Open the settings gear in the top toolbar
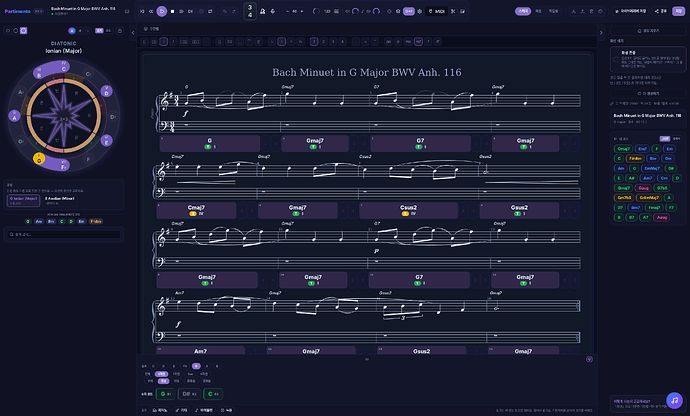The width and height of the screenshot is (690, 416). coord(419,11)
